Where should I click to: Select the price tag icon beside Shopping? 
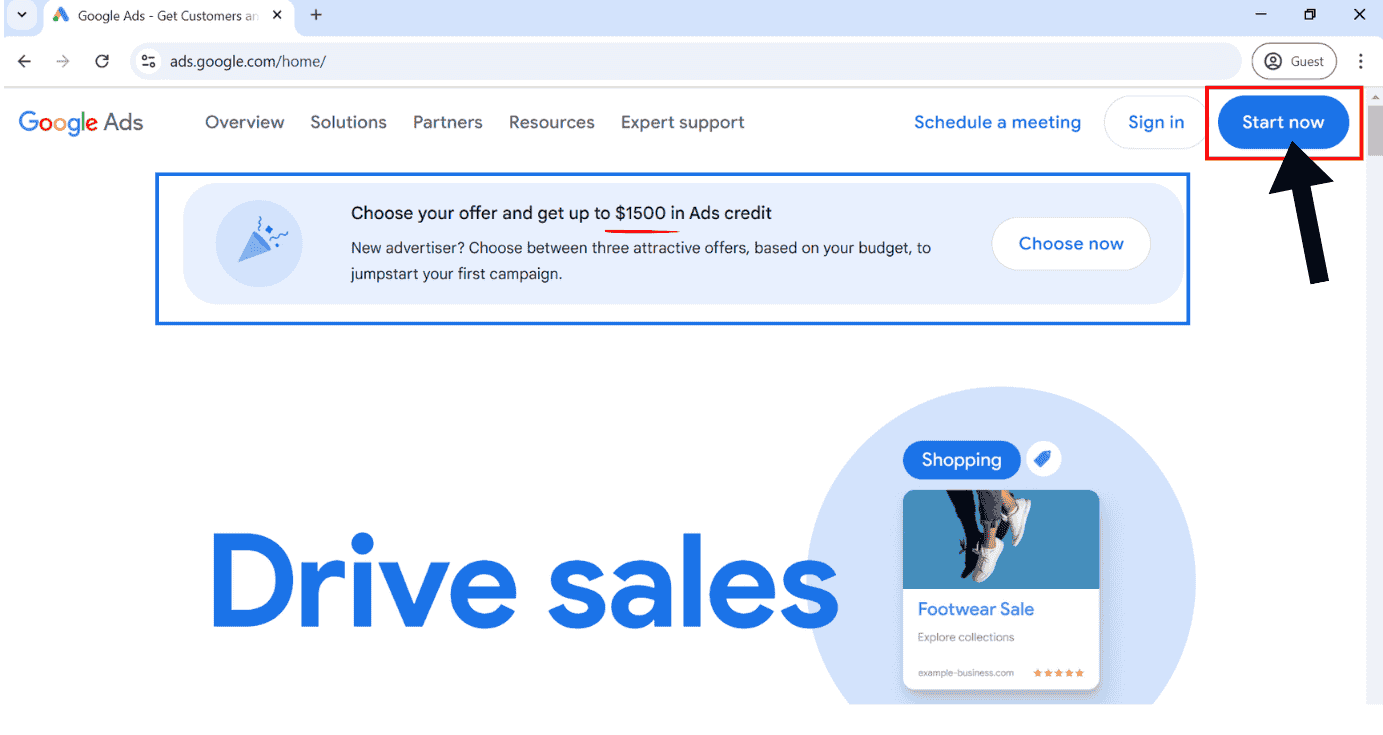(1043, 458)
